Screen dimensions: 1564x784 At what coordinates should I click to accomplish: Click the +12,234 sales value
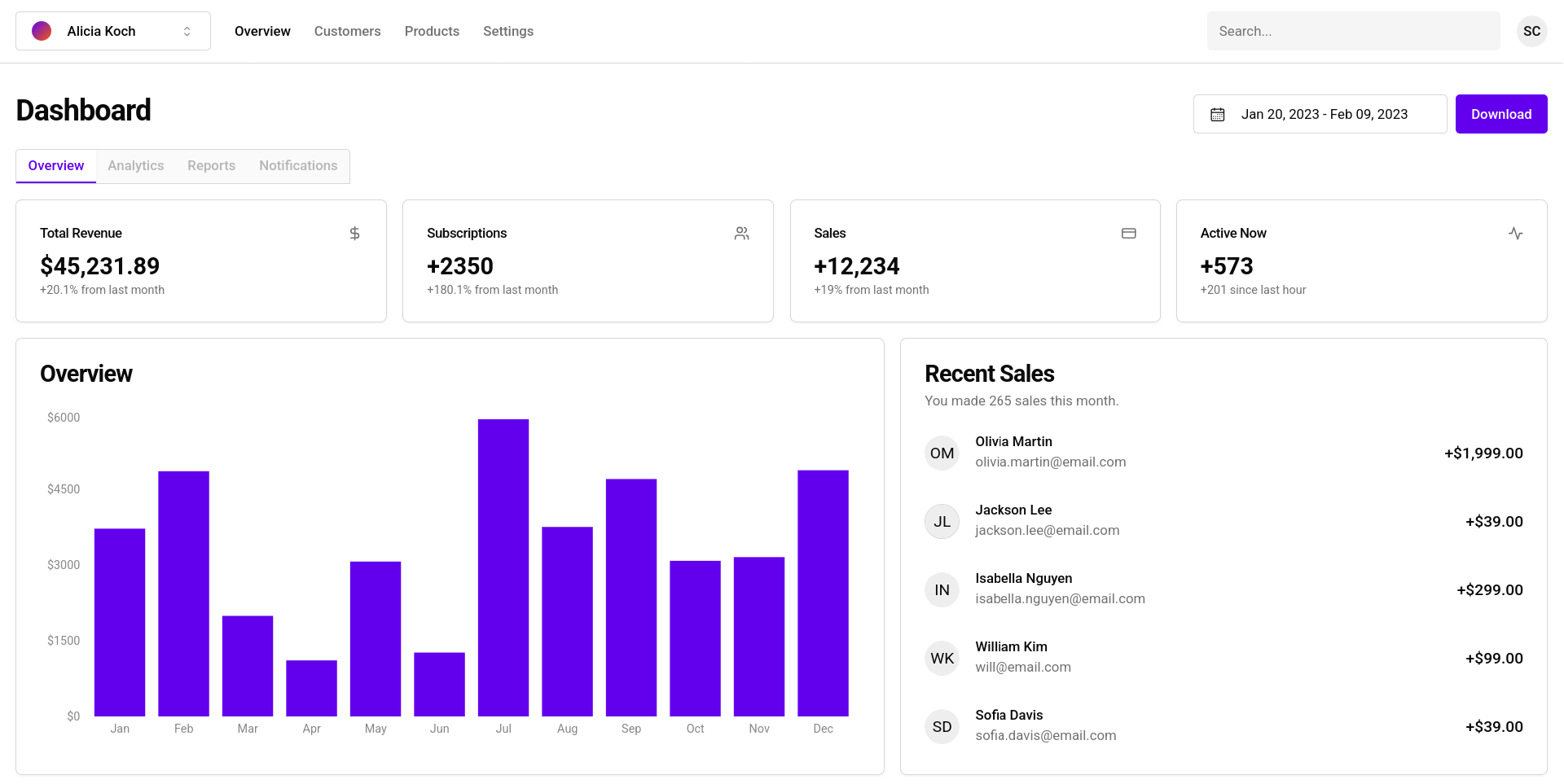coord(857,266)
